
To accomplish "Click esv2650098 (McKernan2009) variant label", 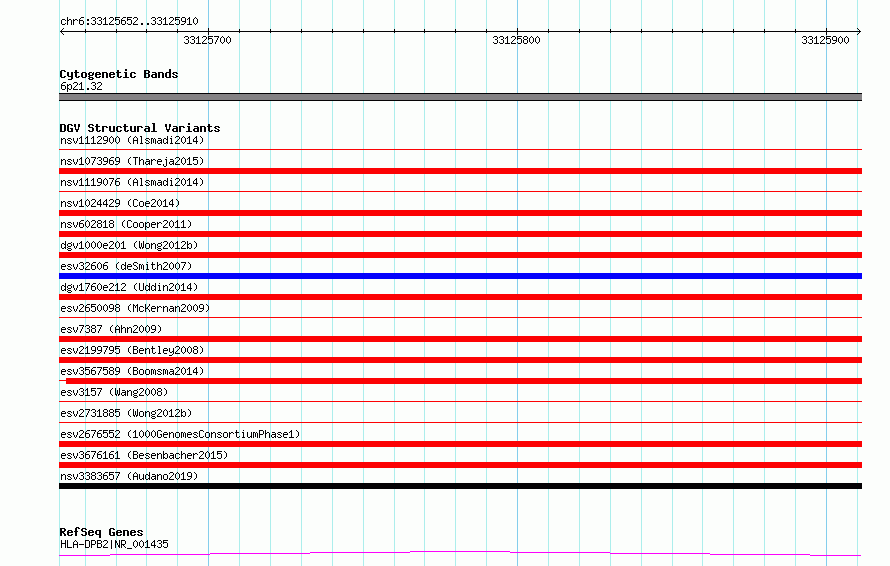I will [x=135, y=308].
